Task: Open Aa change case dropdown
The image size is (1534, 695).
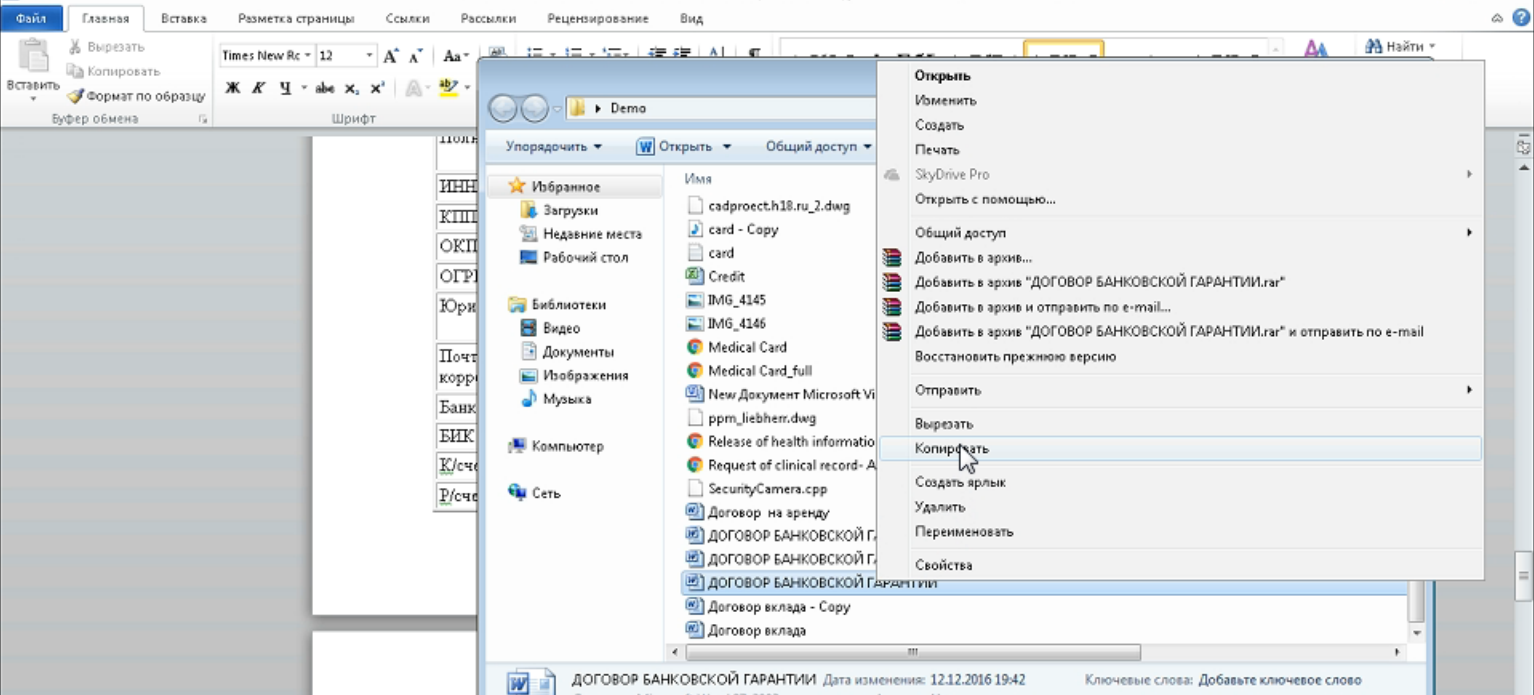Action: [456, 56]
